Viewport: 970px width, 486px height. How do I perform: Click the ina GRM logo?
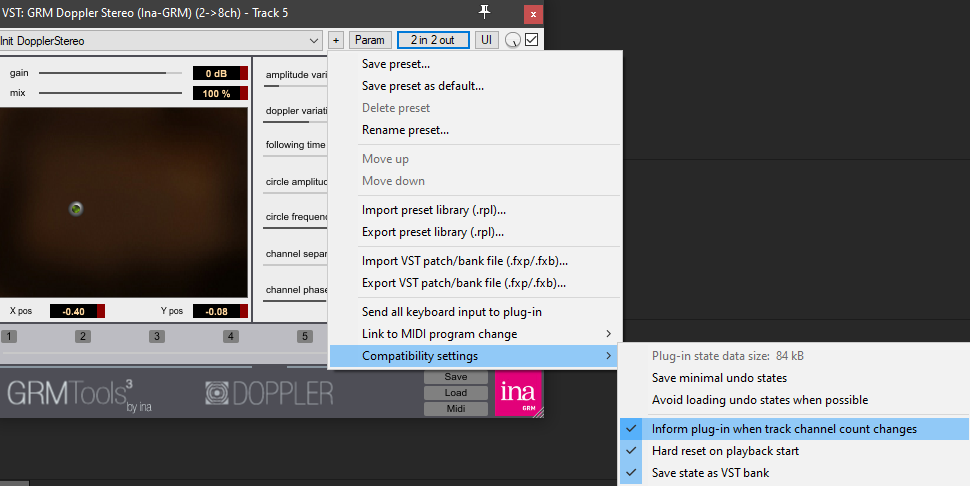[x=518, y=393]
